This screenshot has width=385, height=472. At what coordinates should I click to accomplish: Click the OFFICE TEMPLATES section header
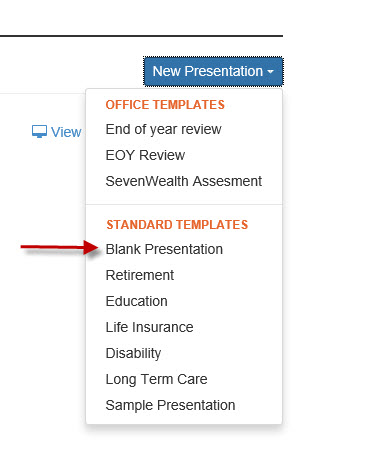165,105
